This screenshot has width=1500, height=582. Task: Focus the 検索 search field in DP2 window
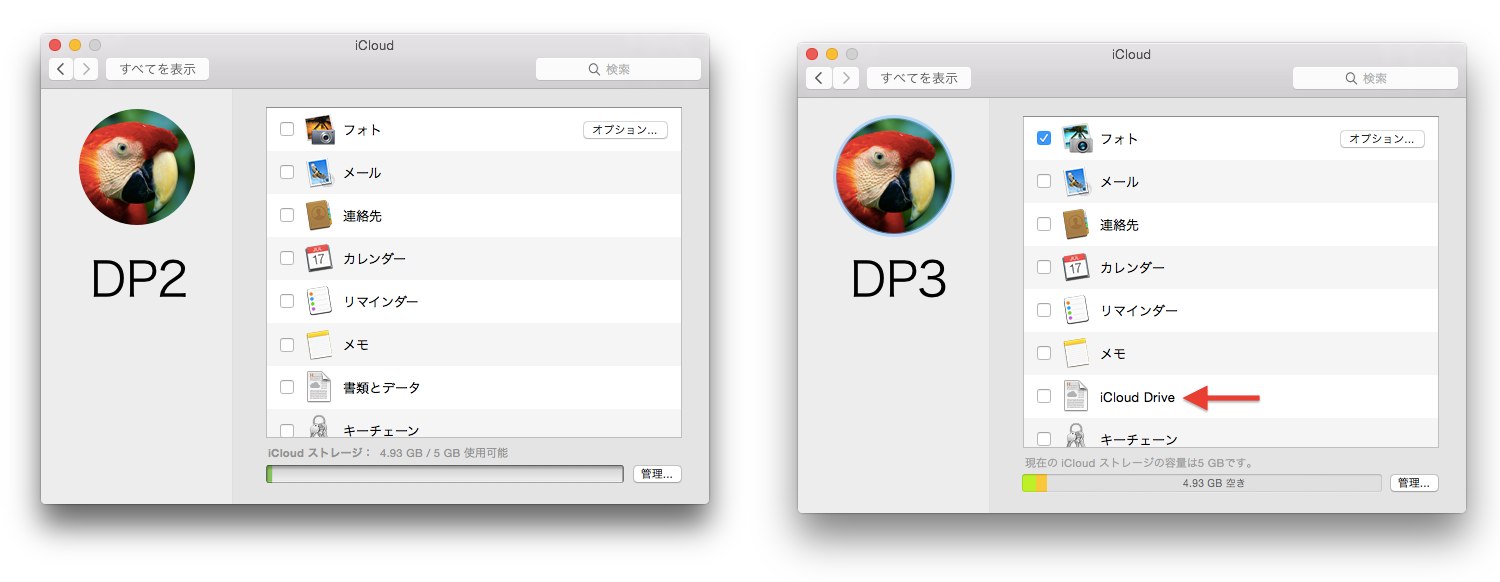[x=618, y=69]
